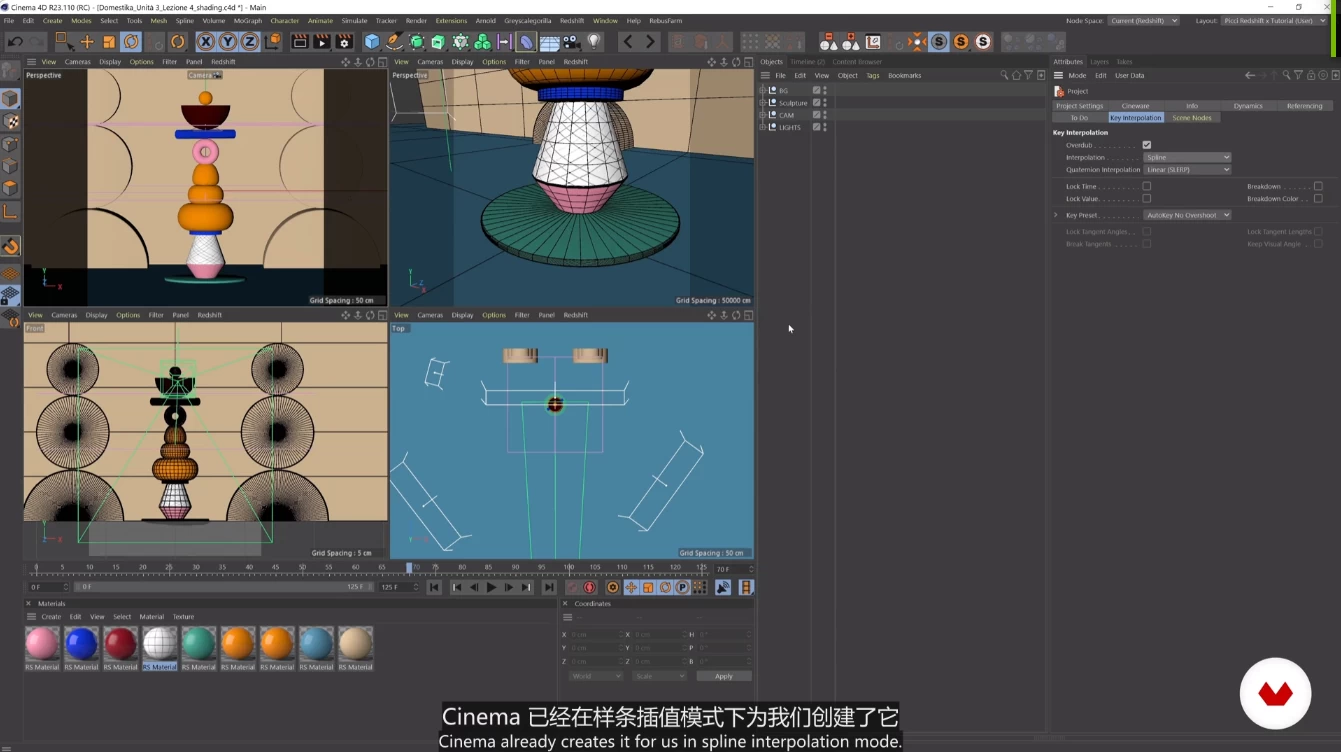Click the Cube primitive icon
1341x752 pixels.
tap(372, 42)
